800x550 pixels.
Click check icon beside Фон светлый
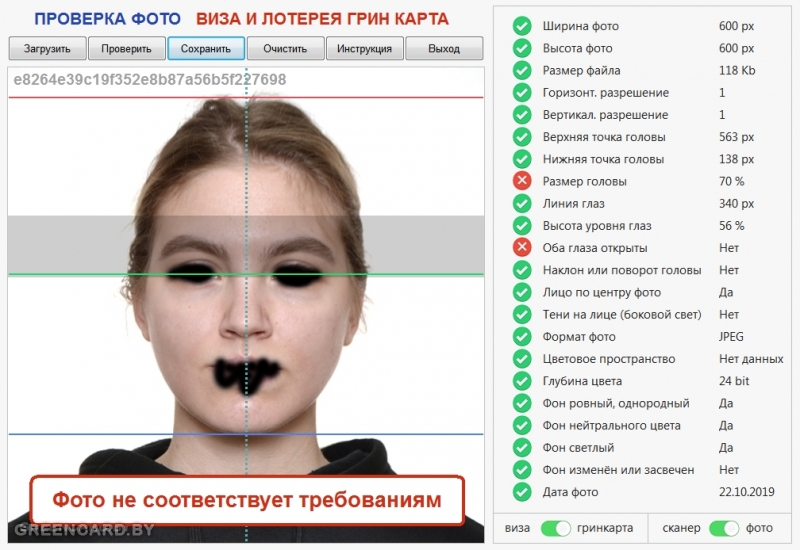[x=522, y=447]
